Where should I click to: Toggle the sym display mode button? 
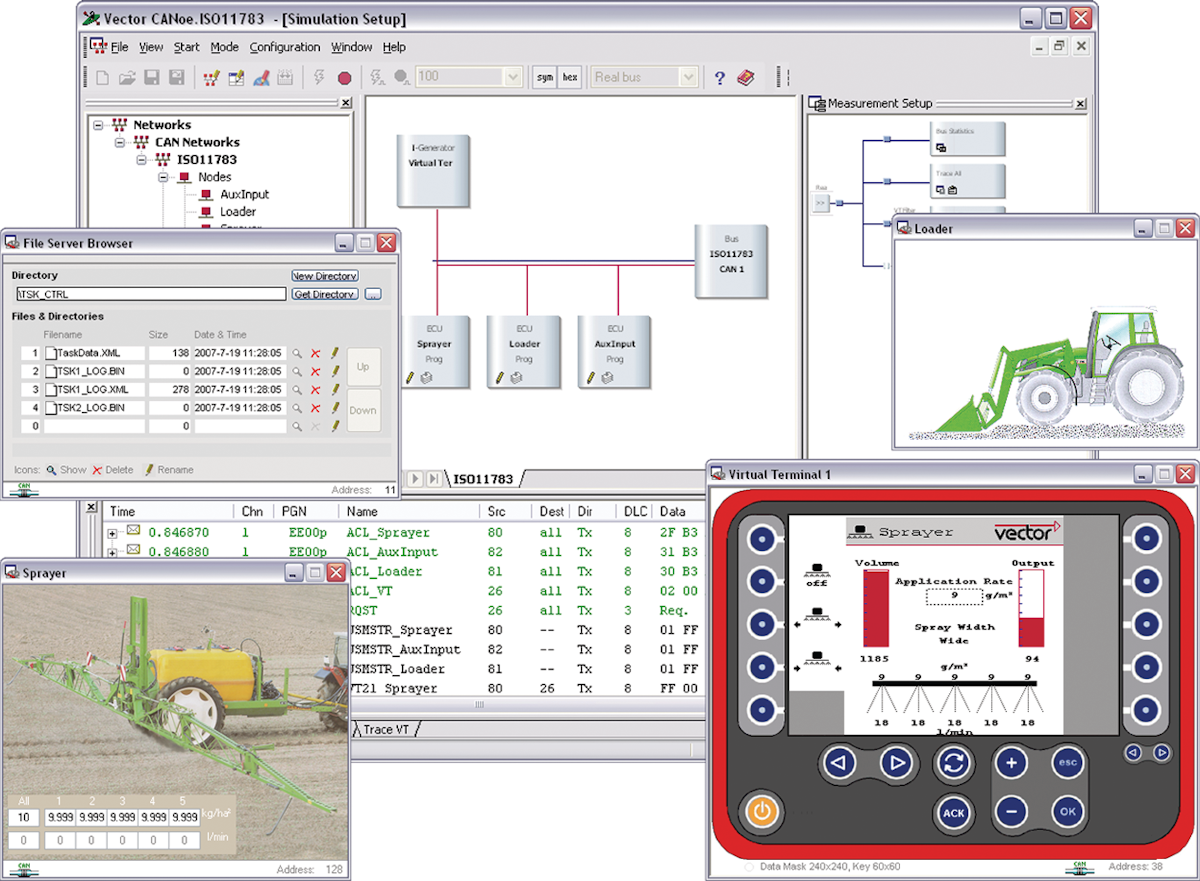[x=544, y=77]
